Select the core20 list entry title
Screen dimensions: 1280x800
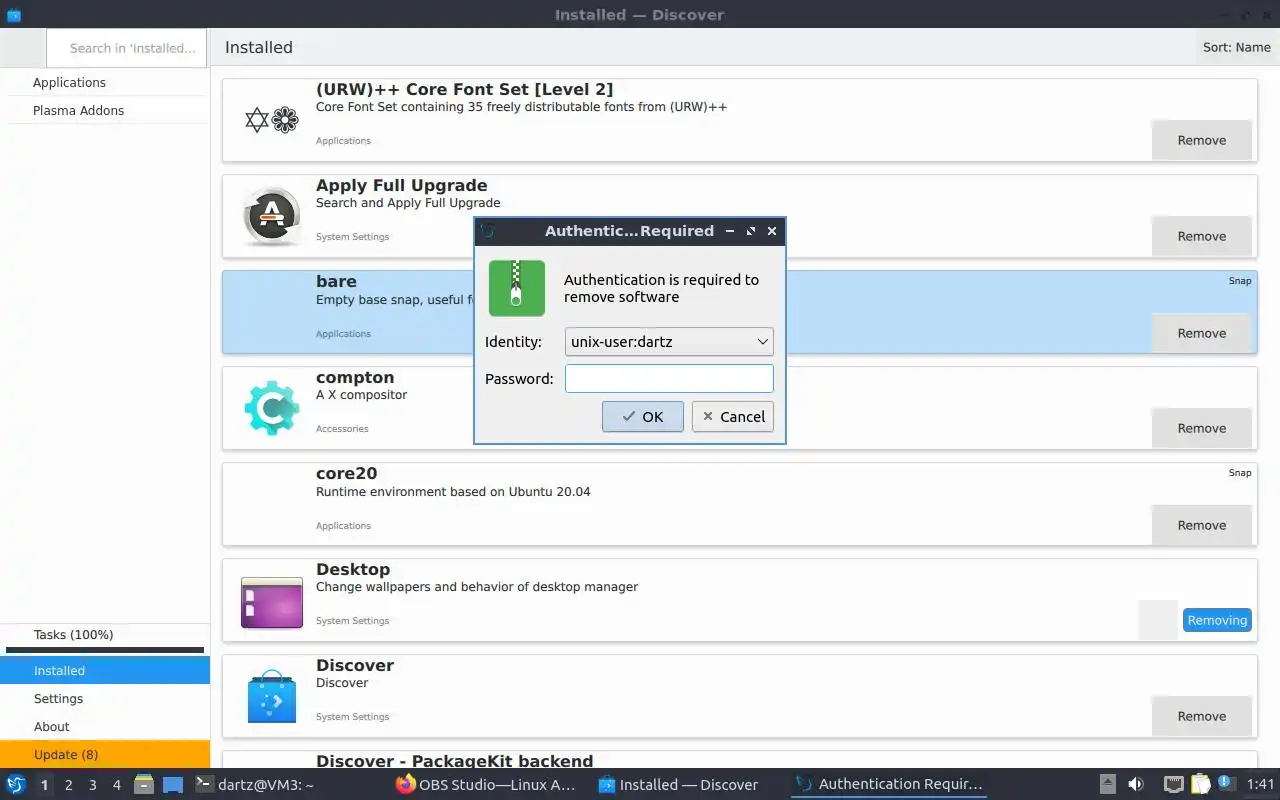[x=346, y=473]
